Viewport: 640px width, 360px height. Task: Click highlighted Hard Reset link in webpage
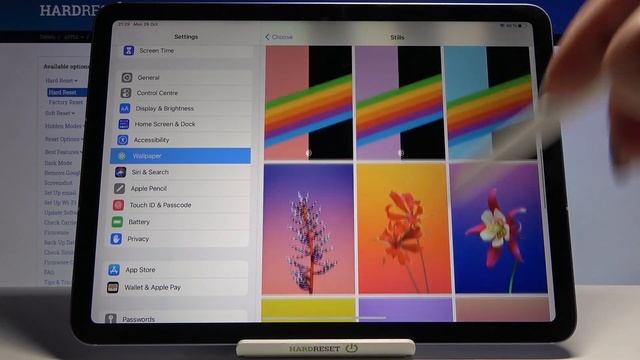[x=67, y=92]
